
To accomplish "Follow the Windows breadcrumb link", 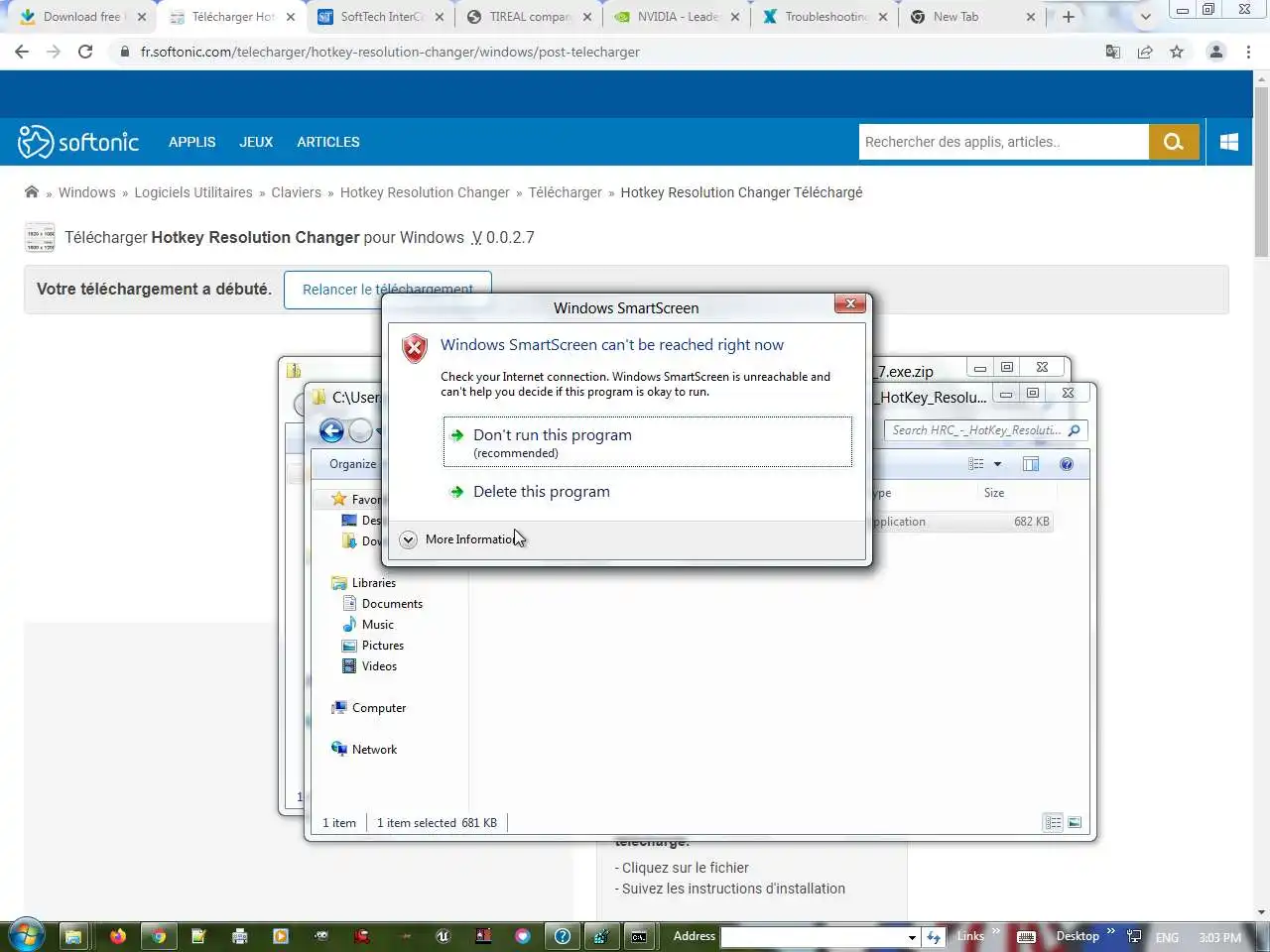I will (86, 192).
